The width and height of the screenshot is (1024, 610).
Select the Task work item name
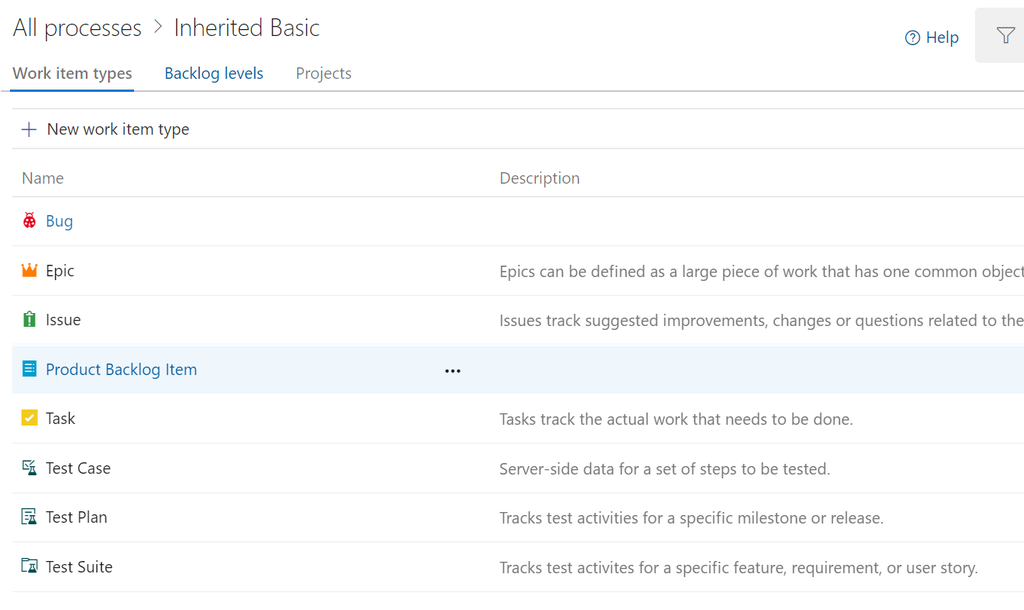(60, 419)
